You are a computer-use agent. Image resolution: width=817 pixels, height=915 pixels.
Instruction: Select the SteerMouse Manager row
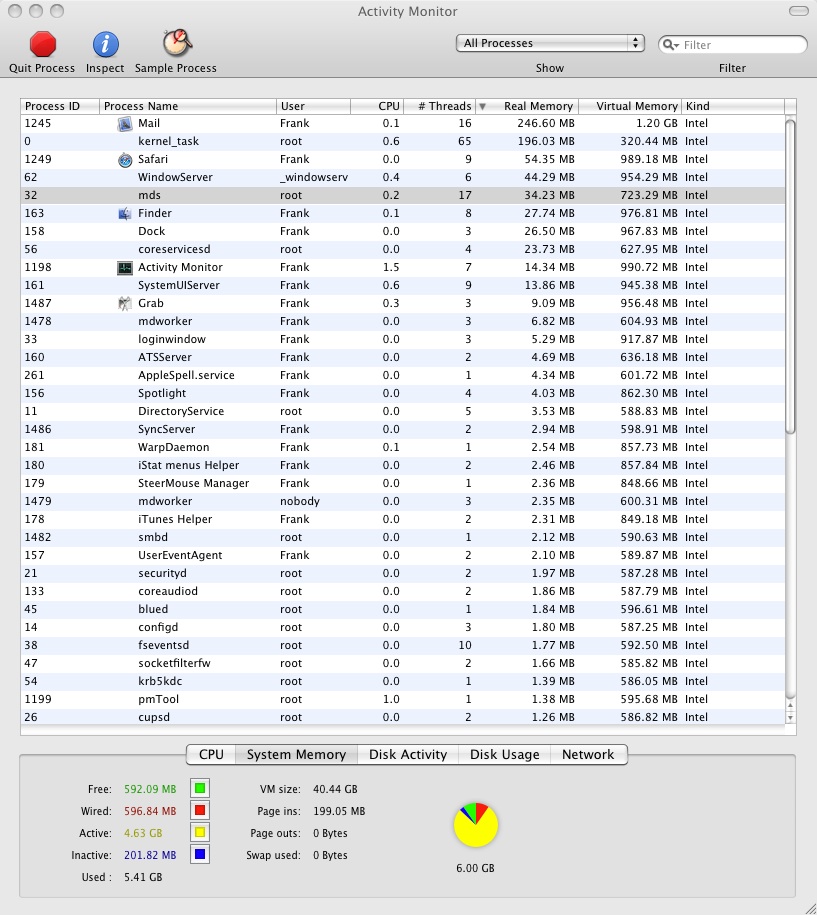pyautogui.click(x=403, y=484)
